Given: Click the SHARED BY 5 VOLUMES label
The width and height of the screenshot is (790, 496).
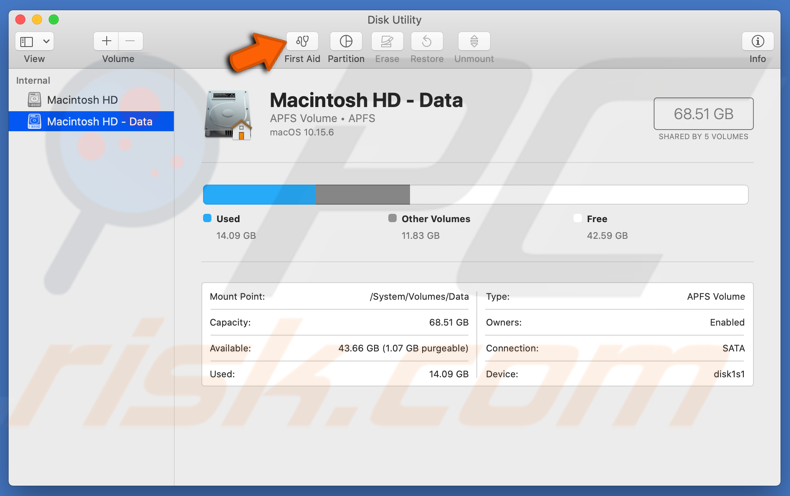Looking at the screenshot, I should (703, 137).
